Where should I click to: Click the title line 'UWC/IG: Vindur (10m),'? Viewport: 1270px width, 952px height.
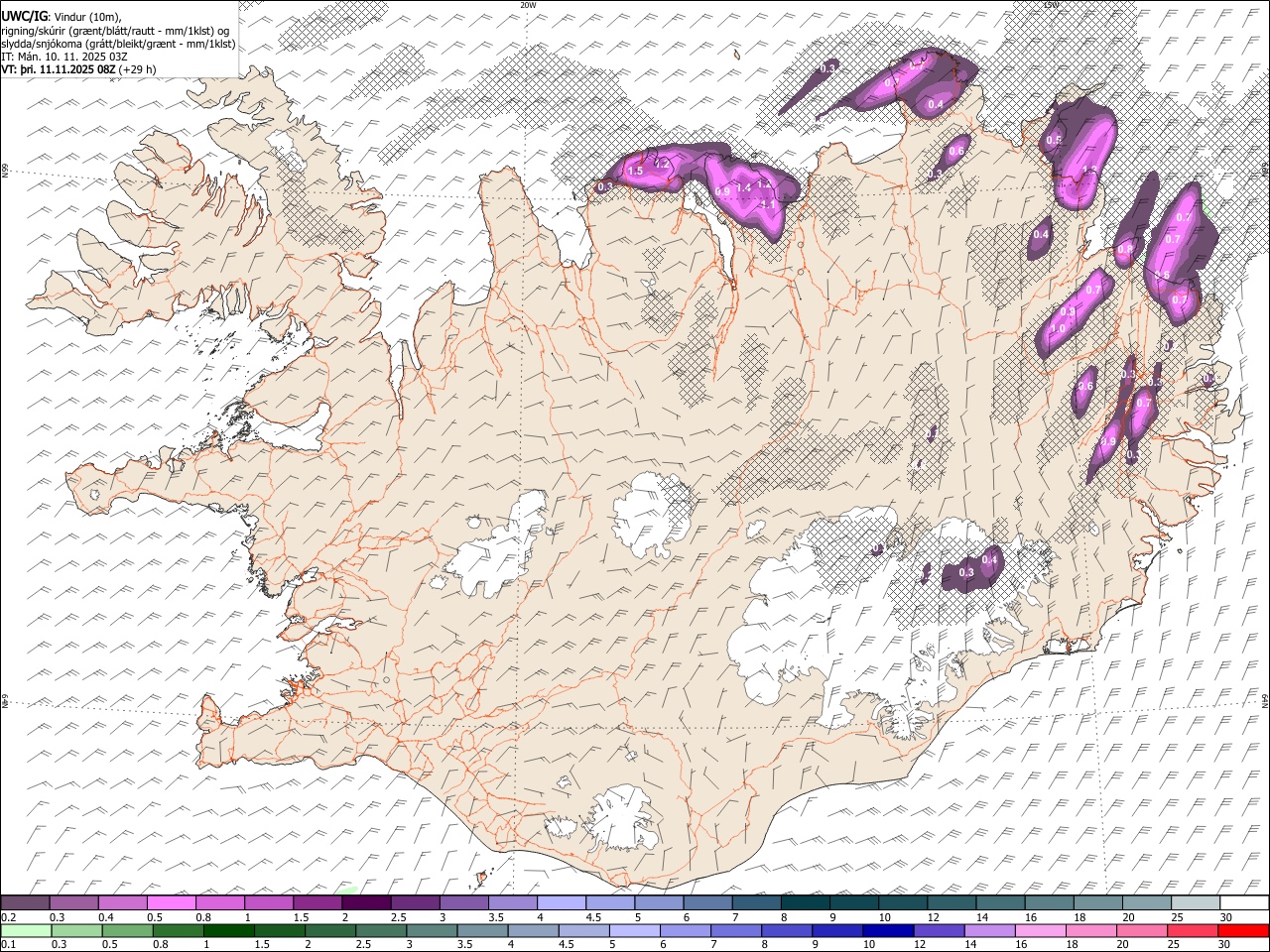pyautogui.click(x=61, y=16)
